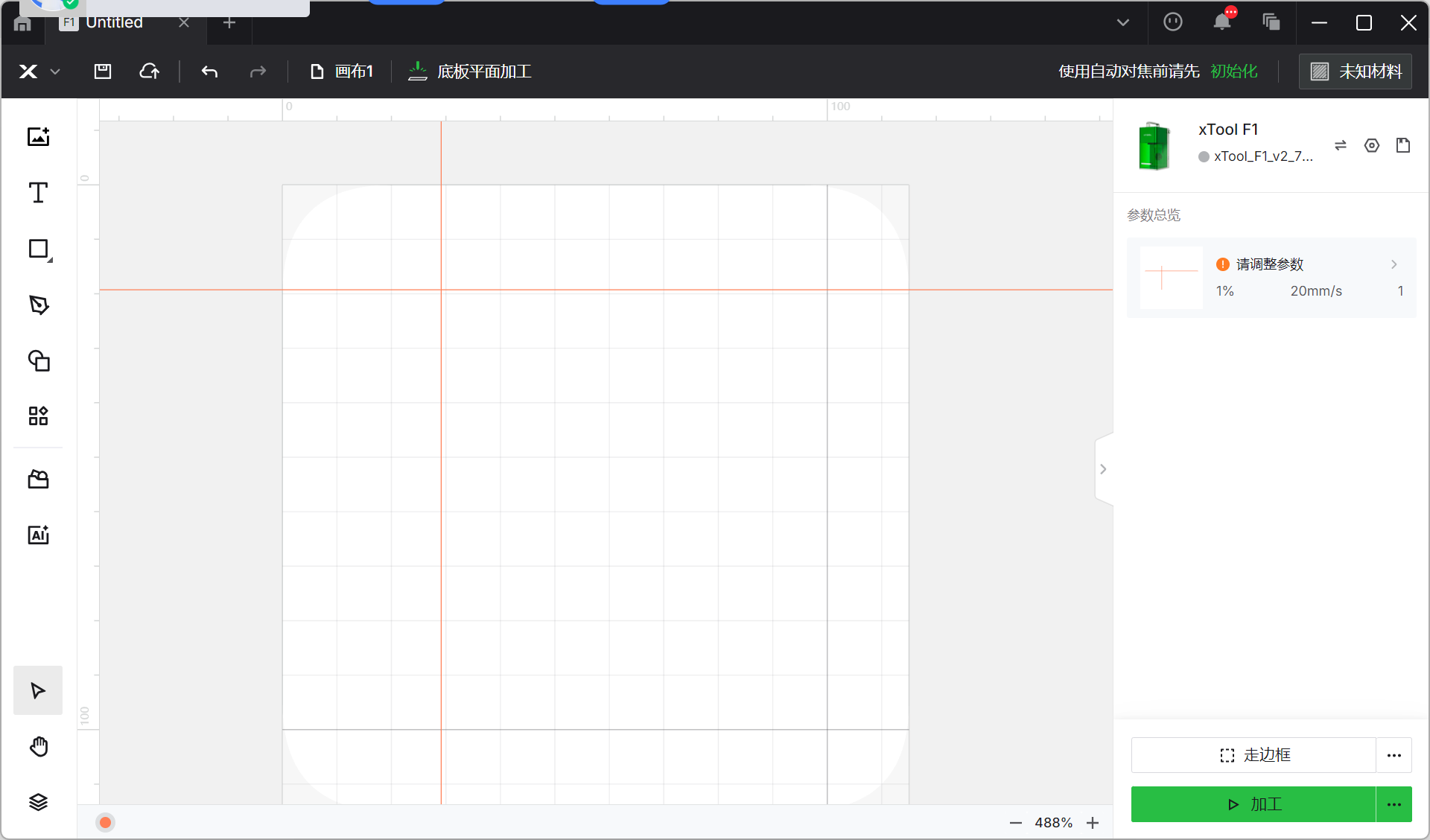Image resolution: width=1430 pixels, height=840 pixels.
Task: Click the green 加工 process button
Action: click(1253, 804)
